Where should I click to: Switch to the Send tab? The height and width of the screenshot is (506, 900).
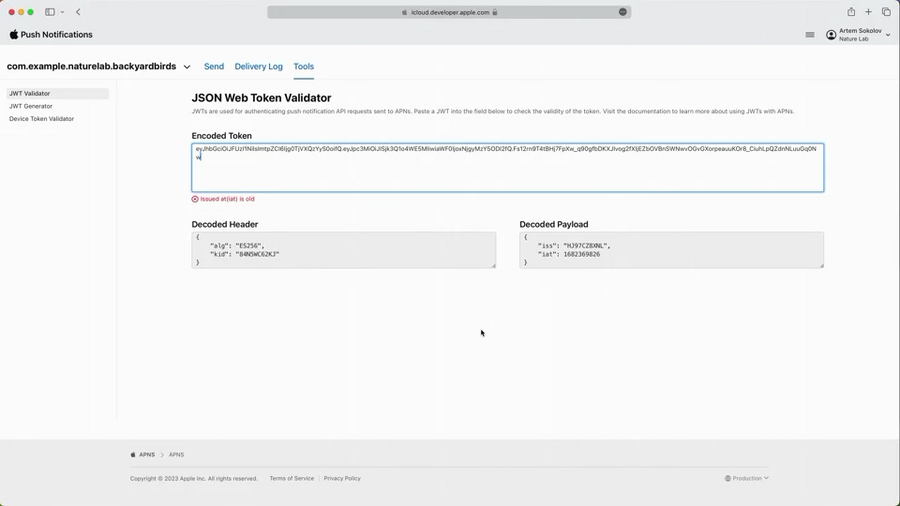(214, 67)
